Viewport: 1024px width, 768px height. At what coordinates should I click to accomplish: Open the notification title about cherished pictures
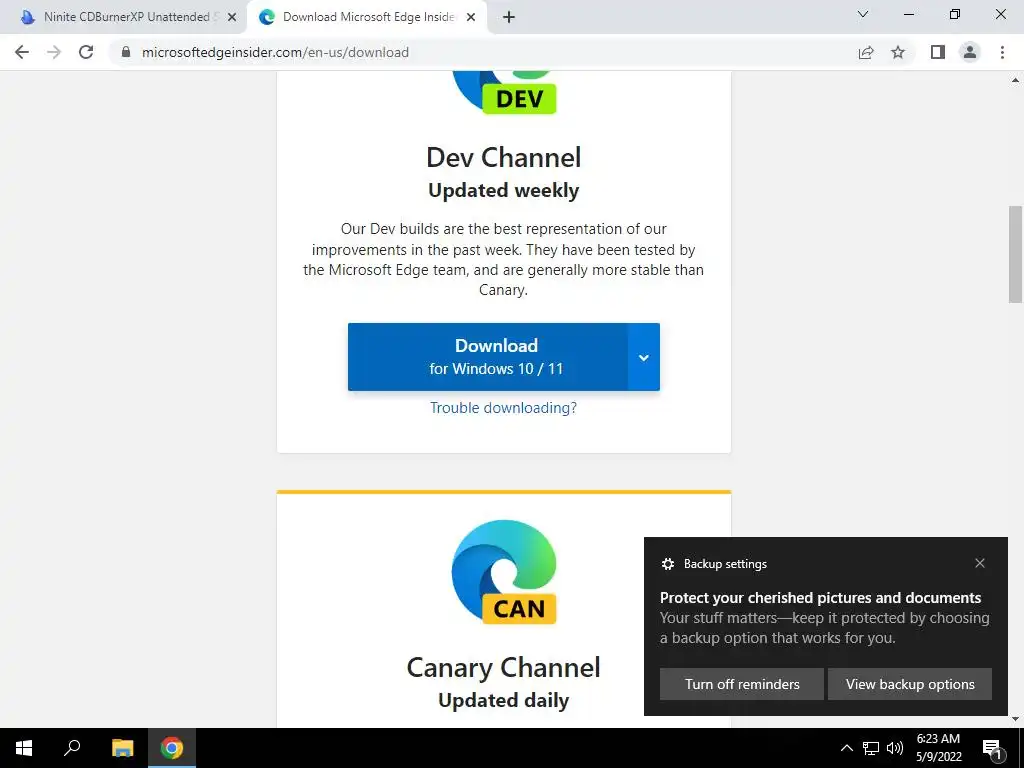pyautogui.click(x=820, y=598)
